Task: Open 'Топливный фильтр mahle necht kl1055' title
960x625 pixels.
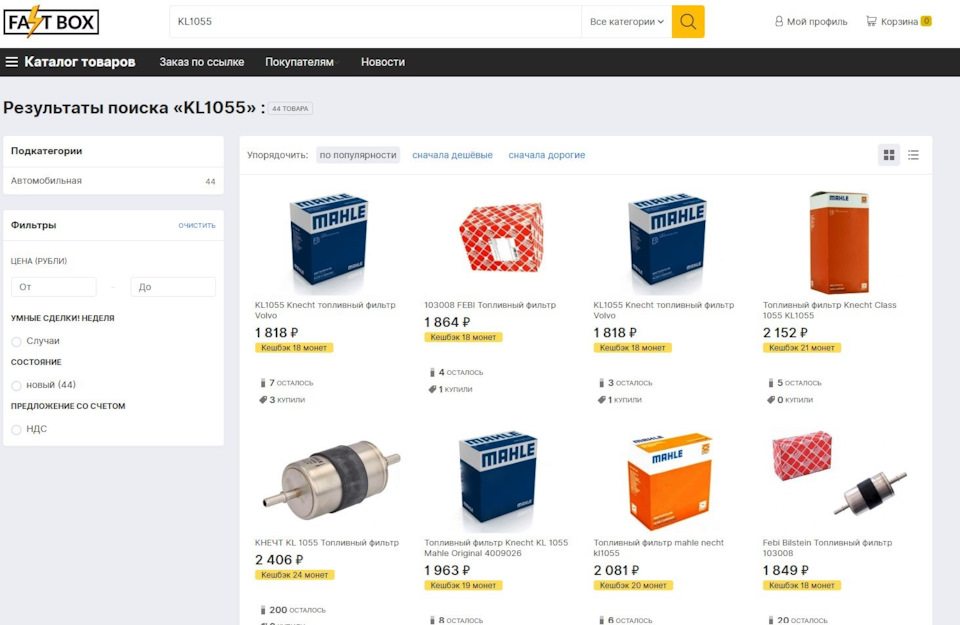Action: pyautogui.click(x=658, y=548)
